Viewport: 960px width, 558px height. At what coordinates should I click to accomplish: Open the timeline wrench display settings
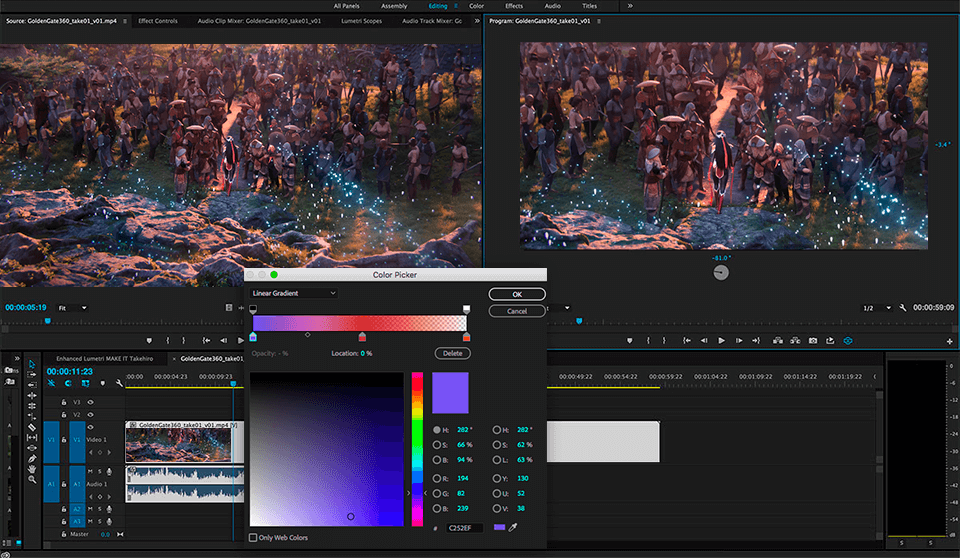(x=119, y=383)
